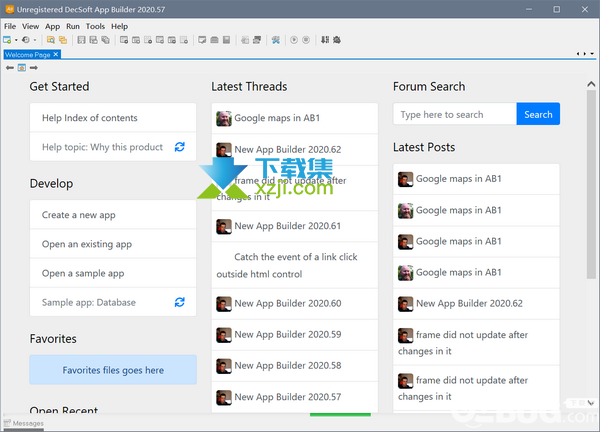Open the tab list dropdown arrow

click(592, 54)
